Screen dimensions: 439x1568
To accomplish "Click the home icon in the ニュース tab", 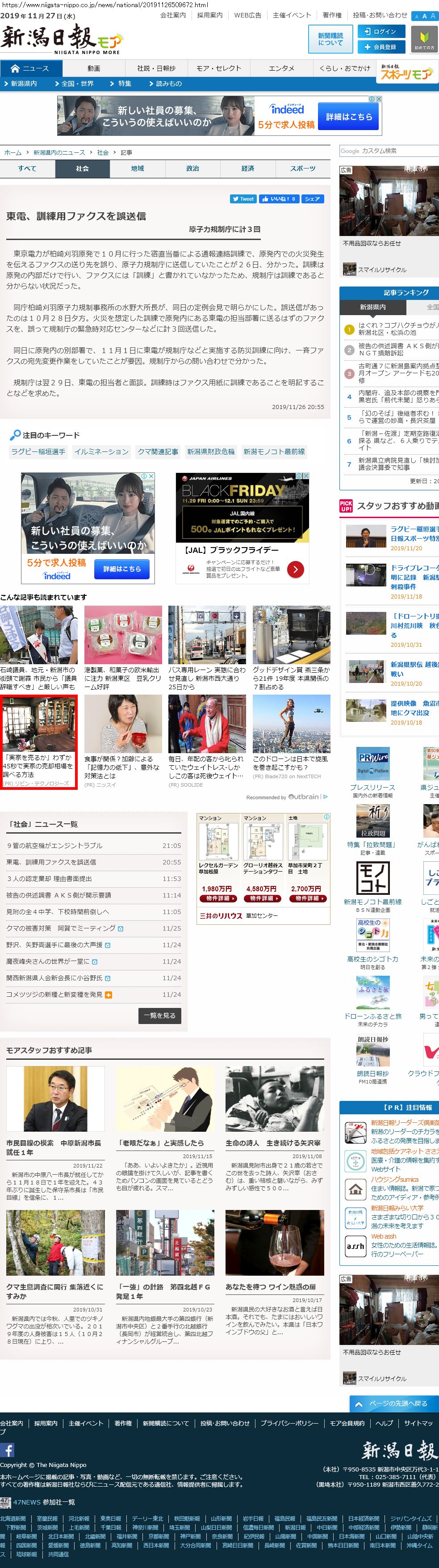I will (15, 68).
